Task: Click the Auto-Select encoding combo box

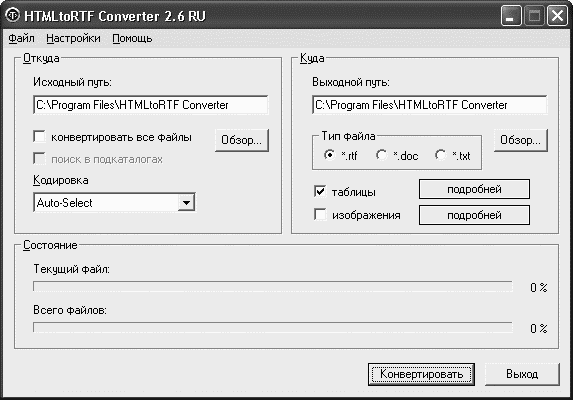Action: [x=114, y=203]
